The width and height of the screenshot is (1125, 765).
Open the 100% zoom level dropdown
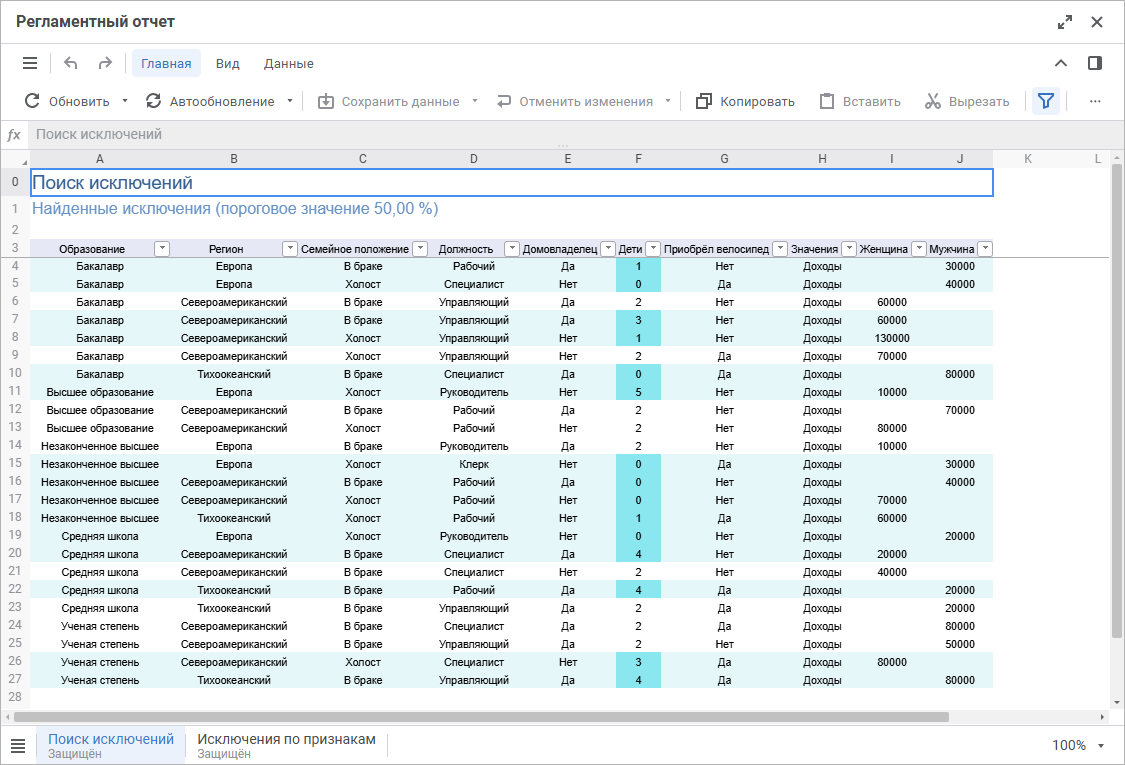click(1078, 746)
